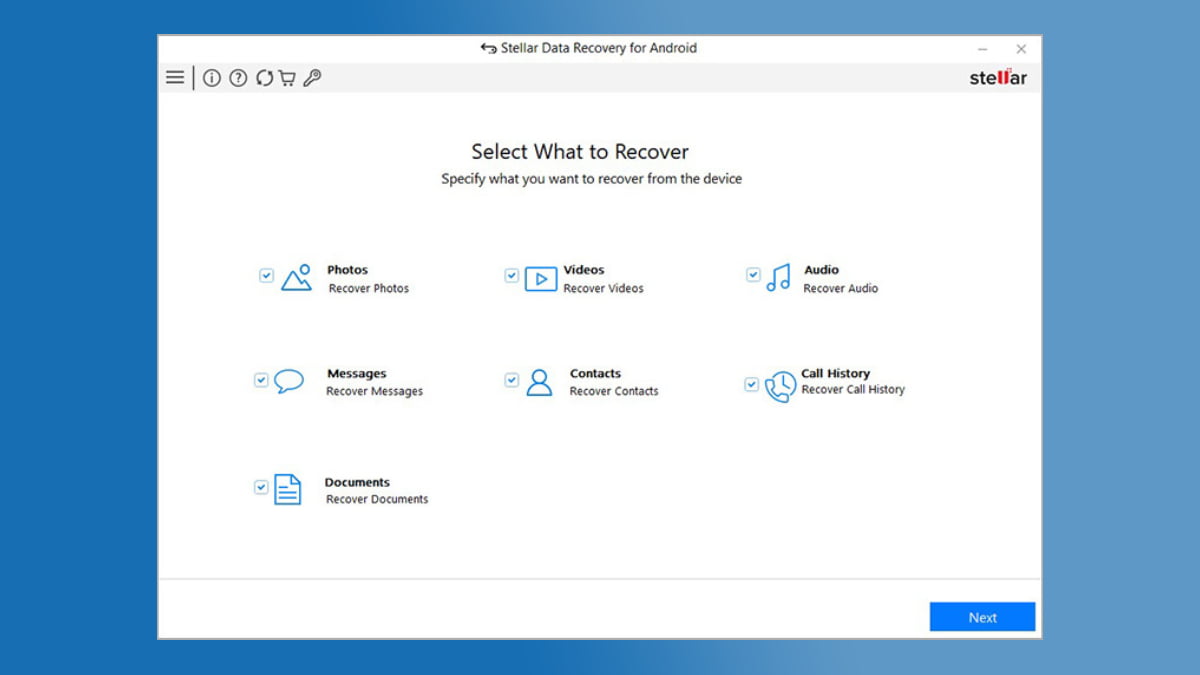
Task: Open help via the question mark icon
Action: click(x=238, y=78)
